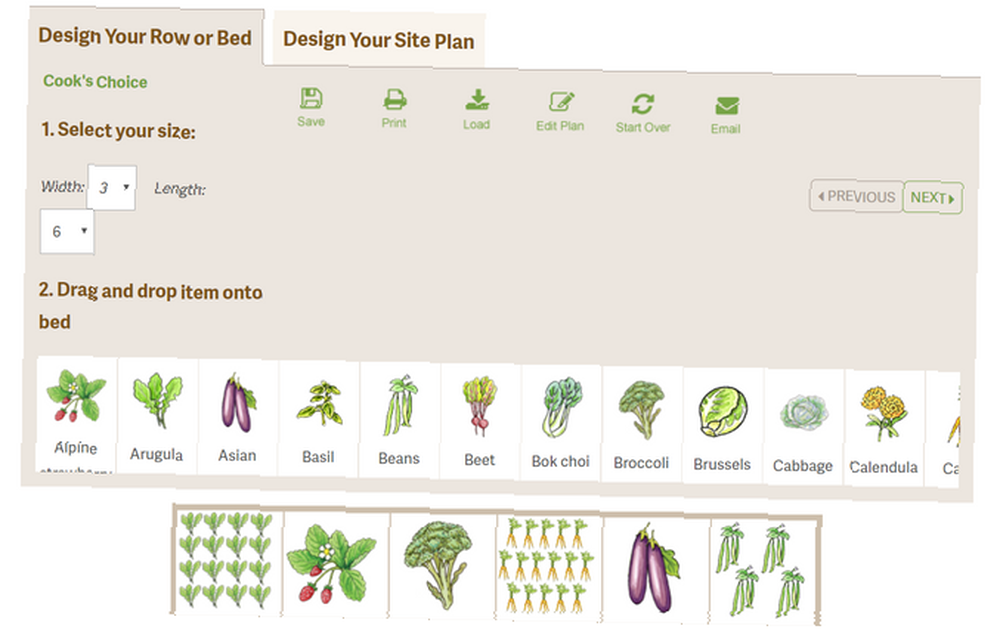
Task: Click the Start Over refresh icon
Action: [643, 104]
